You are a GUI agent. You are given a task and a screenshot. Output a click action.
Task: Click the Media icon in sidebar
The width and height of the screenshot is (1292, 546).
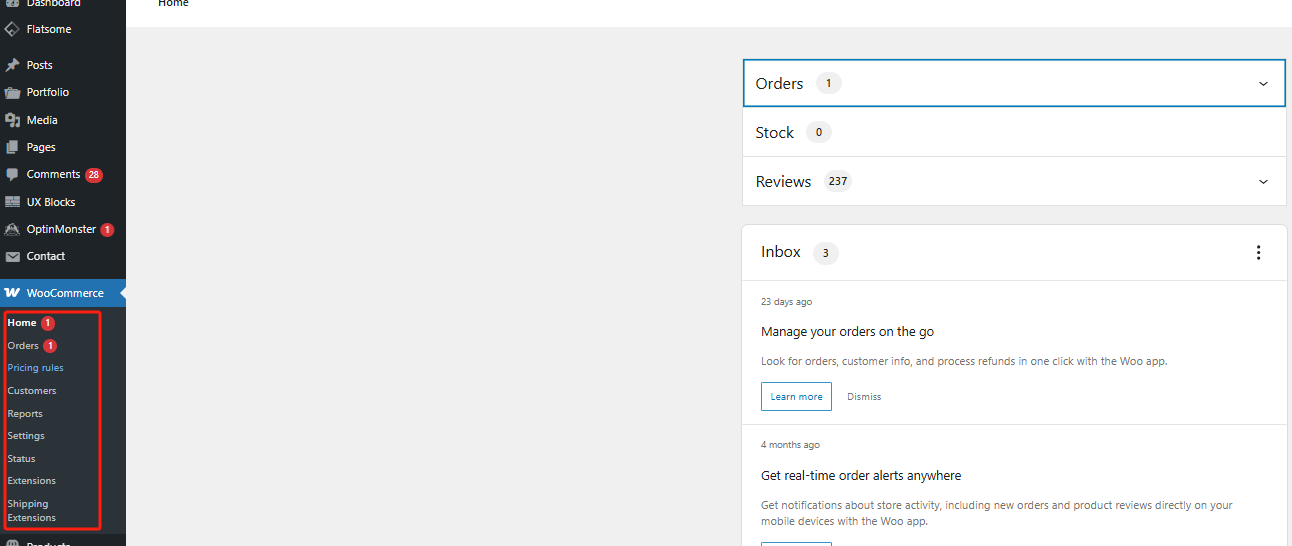click(12, 120)
